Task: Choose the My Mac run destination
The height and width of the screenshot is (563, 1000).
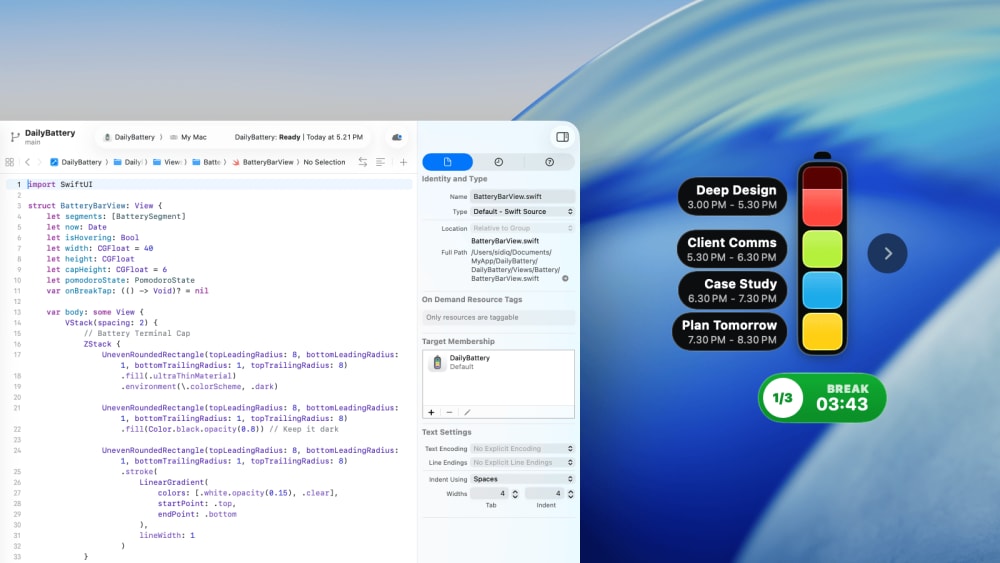Action: (x=188, y=137)
